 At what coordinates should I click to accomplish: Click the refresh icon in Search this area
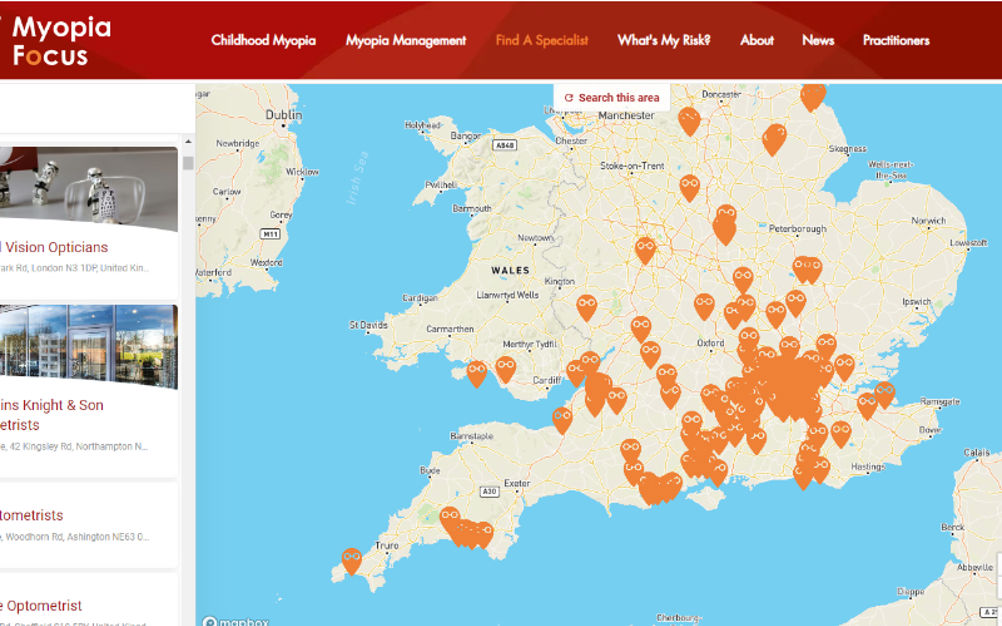pyautogui.click(x=569, y=98)
